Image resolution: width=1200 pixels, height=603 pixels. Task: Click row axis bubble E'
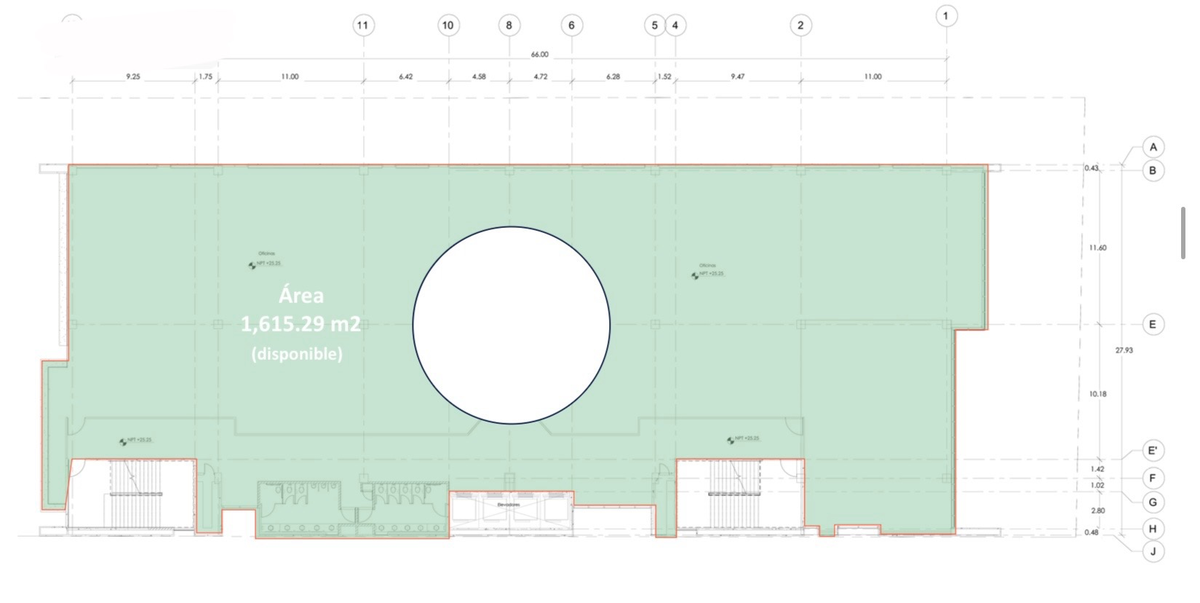[x=1153, y=453]
